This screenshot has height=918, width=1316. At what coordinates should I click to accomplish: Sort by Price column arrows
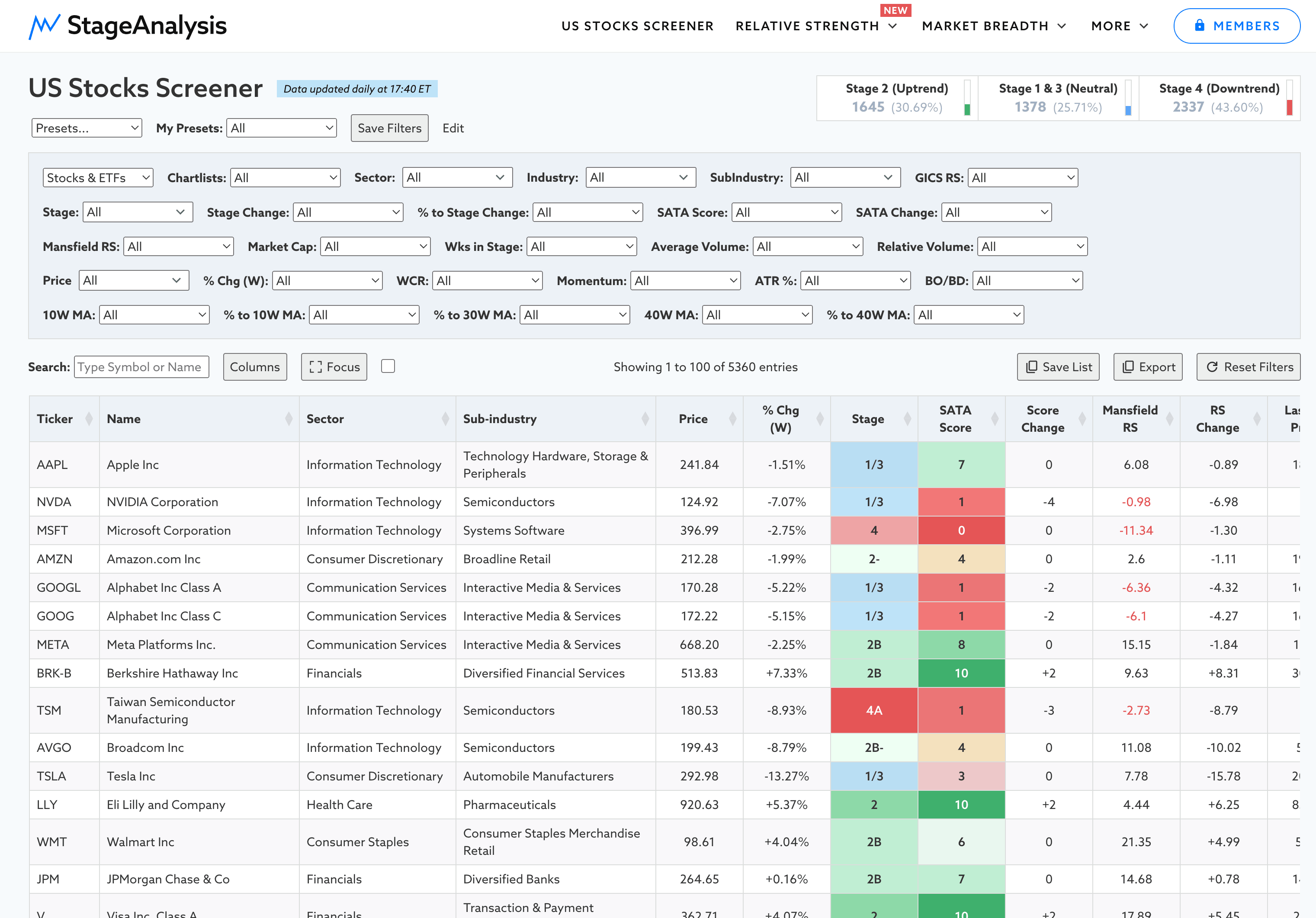pyautogui.click(x=732, y=419)
